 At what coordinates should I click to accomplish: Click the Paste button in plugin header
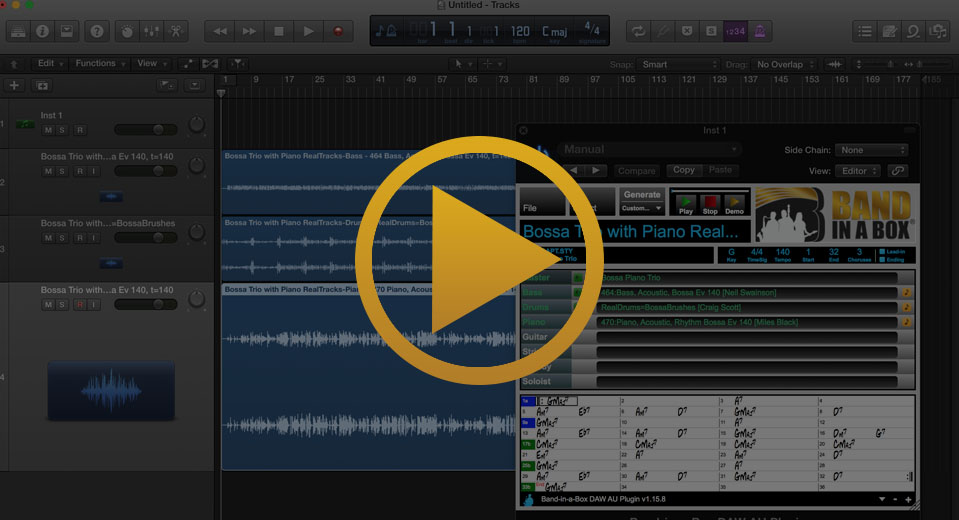click(x=720, y=170)
